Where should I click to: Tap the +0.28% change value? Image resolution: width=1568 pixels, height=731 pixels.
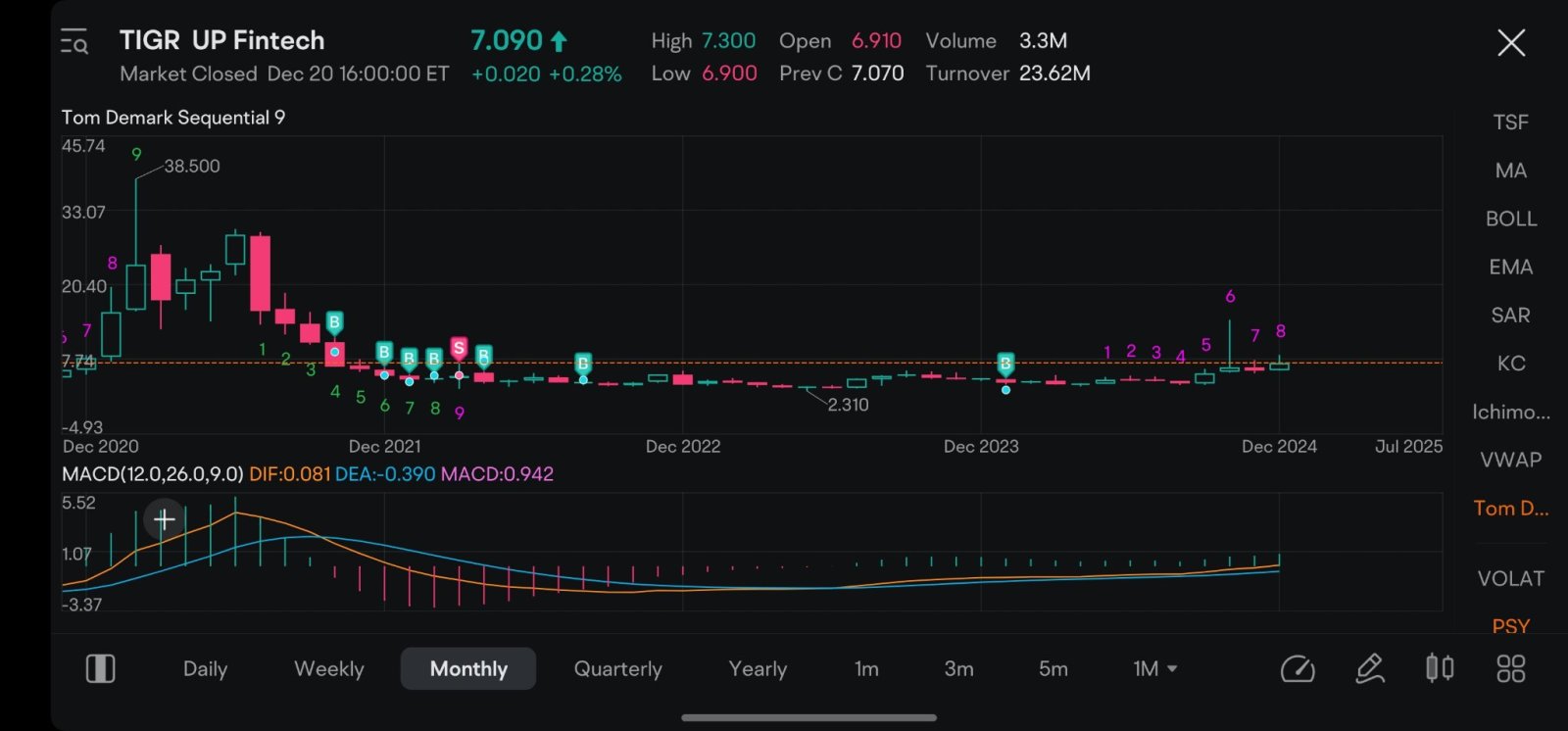pyautogui.click(x=585, y=74)
